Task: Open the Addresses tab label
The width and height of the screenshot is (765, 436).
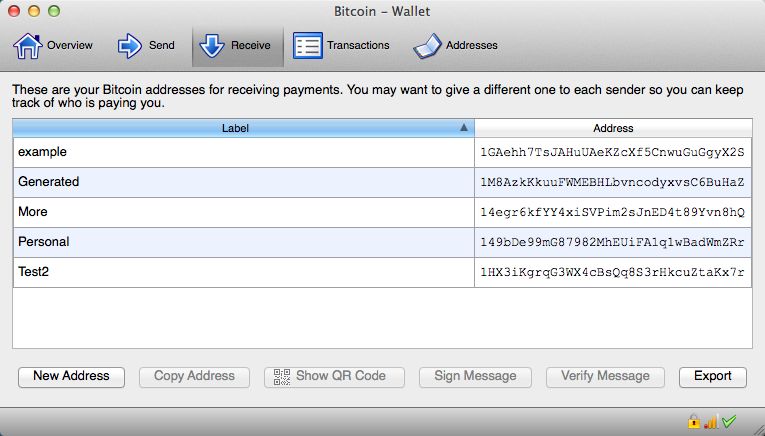Action: tap(472, 45)
